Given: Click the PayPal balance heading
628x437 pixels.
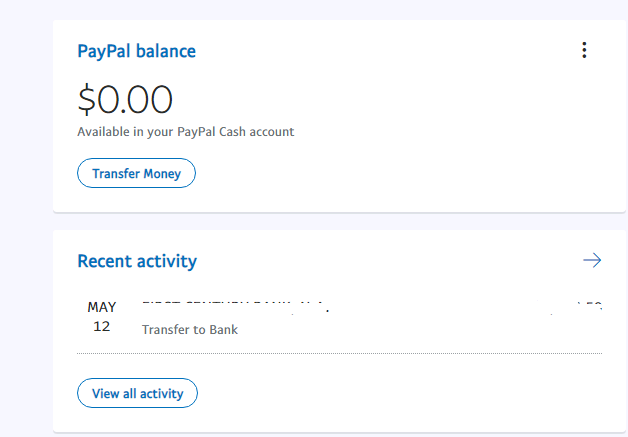Looking at the screenshot, I should [136, 51].
